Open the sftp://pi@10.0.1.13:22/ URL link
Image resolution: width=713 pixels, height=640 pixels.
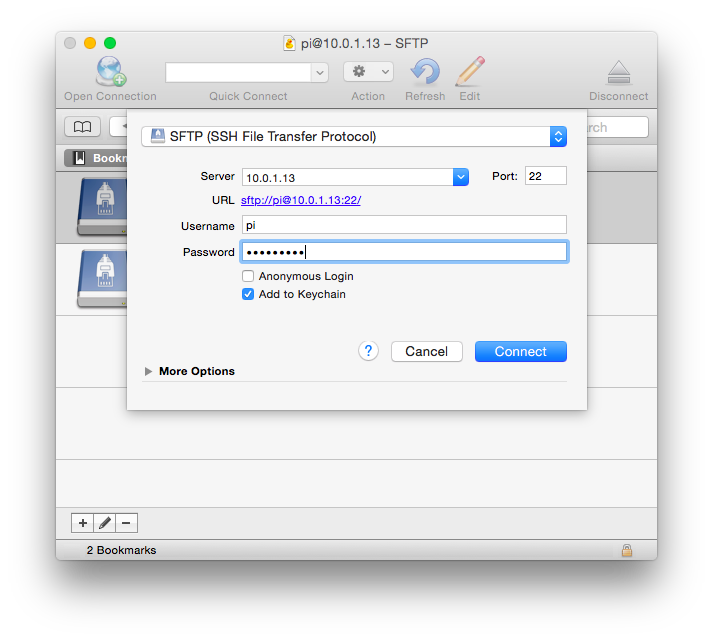[x=301, y=200]
